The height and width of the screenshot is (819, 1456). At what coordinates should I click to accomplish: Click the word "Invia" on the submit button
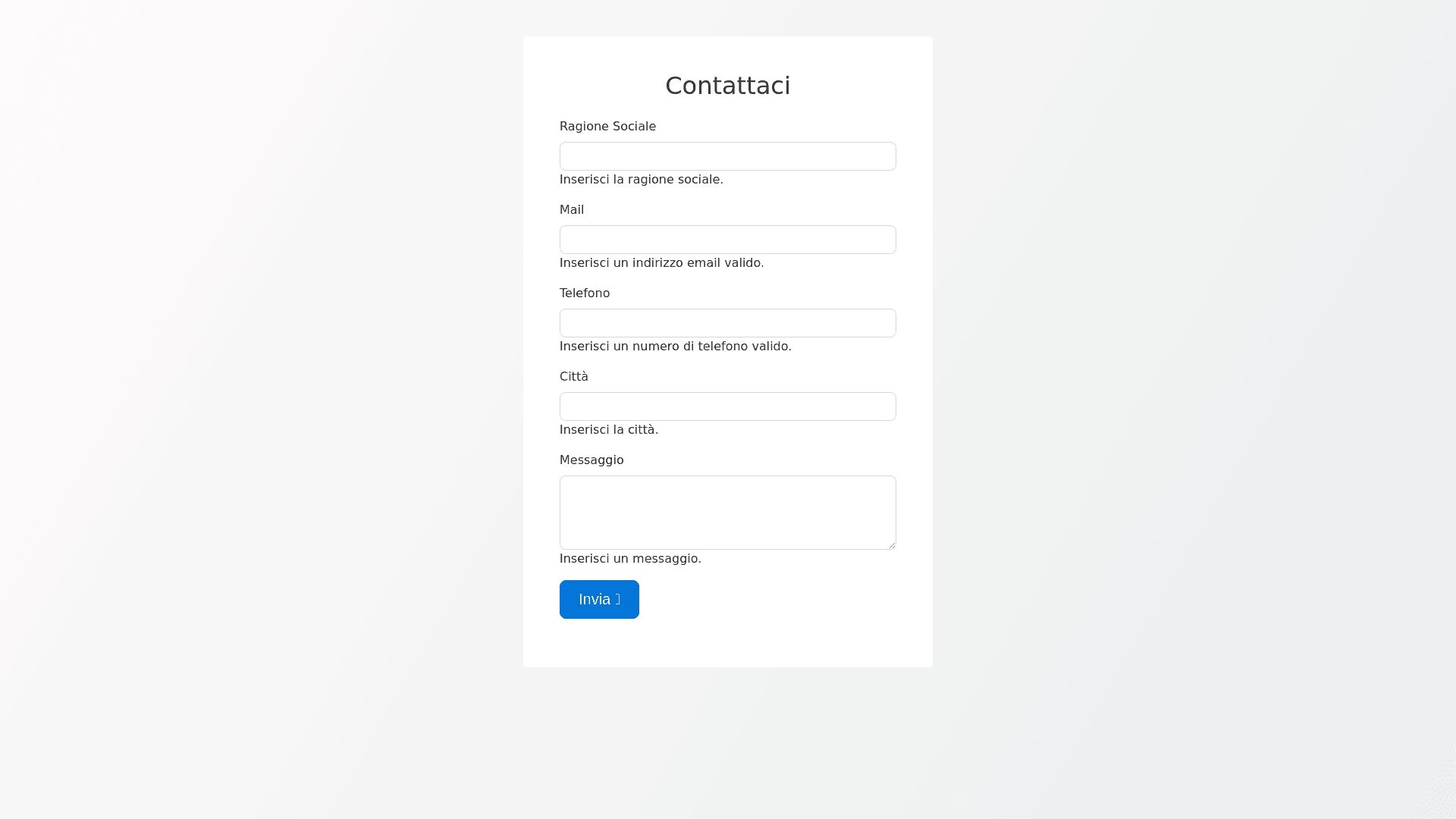(594, 599)
